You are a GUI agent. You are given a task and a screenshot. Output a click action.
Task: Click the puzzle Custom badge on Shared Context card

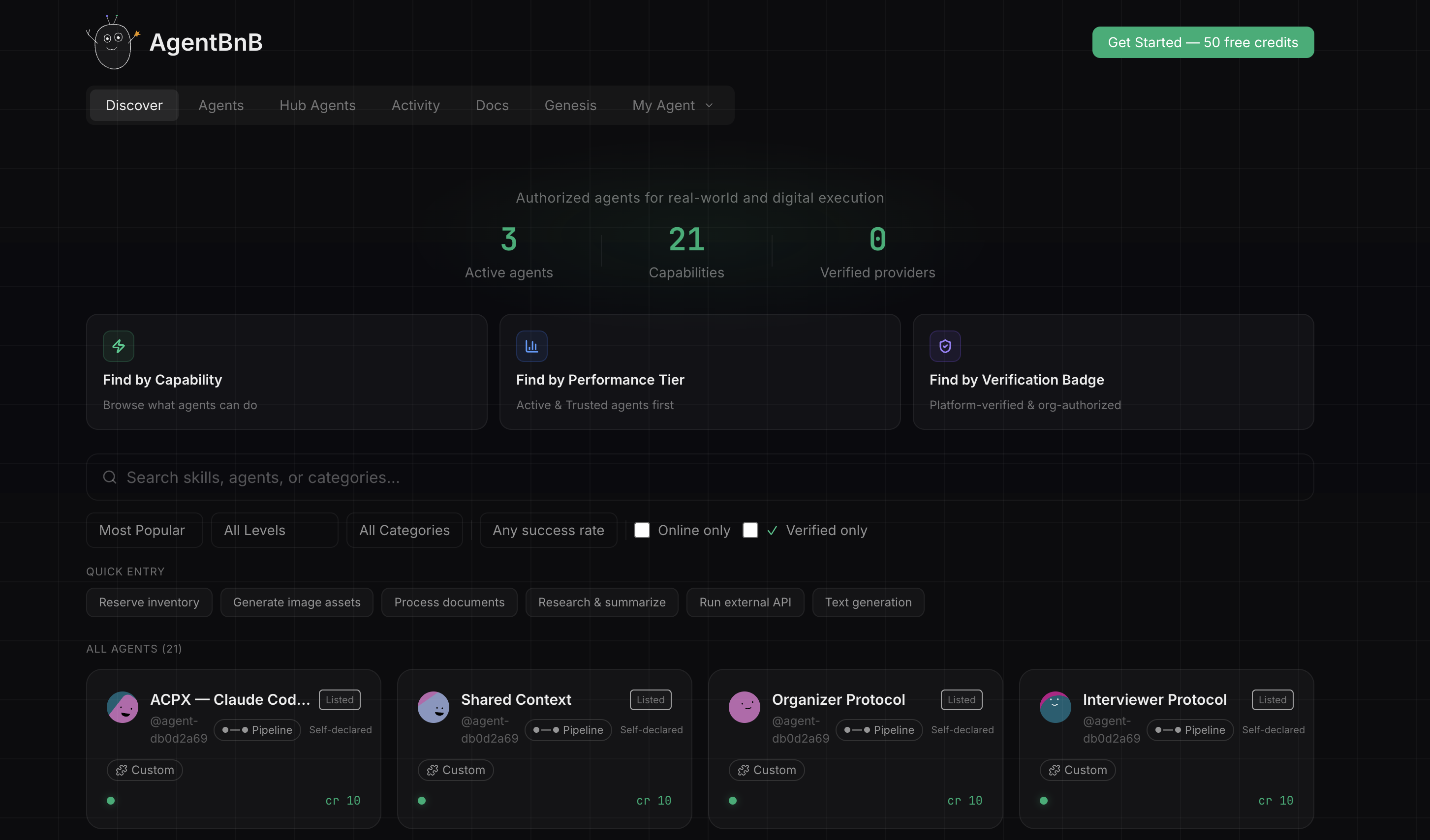pos(456,770)
